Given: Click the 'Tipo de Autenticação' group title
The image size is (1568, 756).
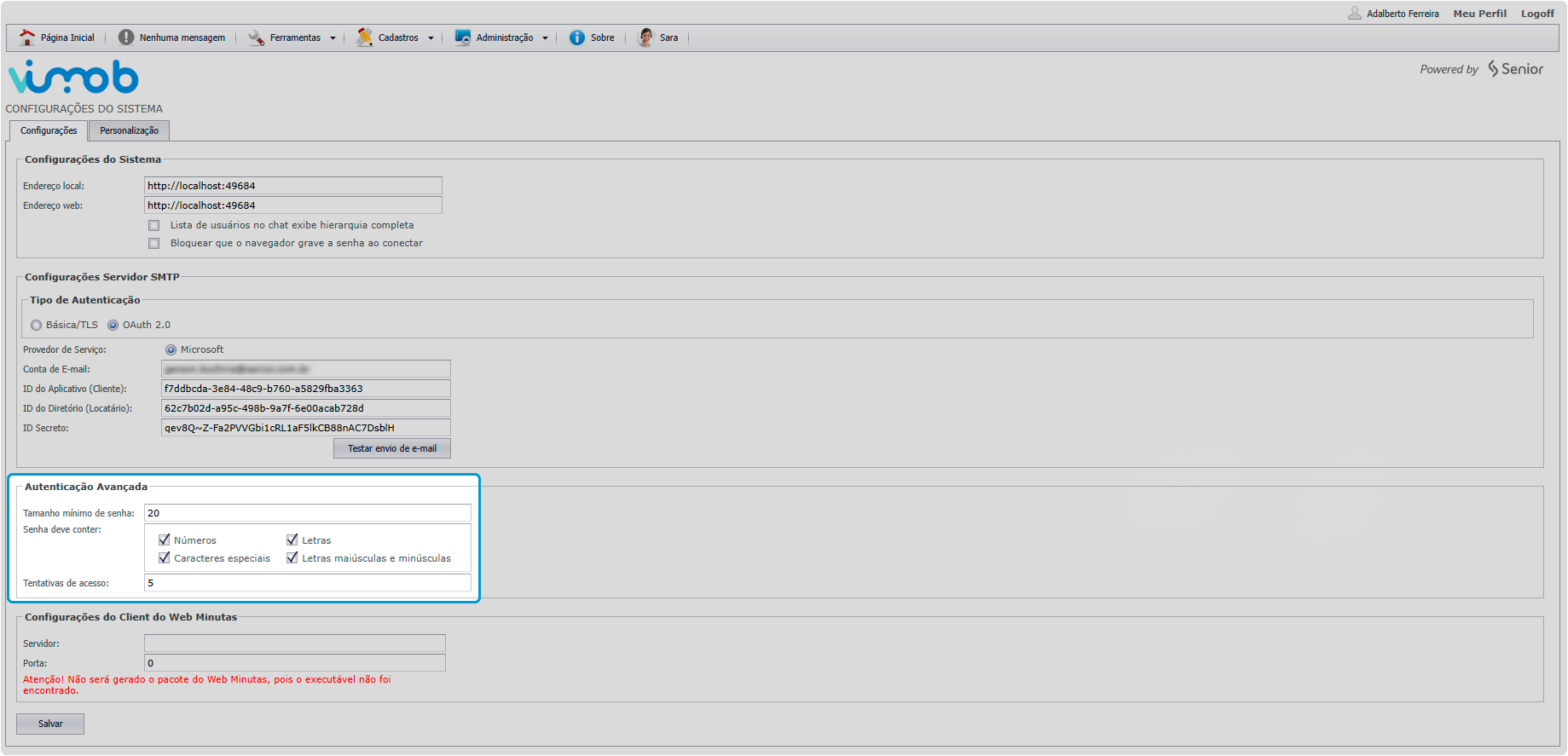Looking at the screenshot, I should click(x=85, y=300).
